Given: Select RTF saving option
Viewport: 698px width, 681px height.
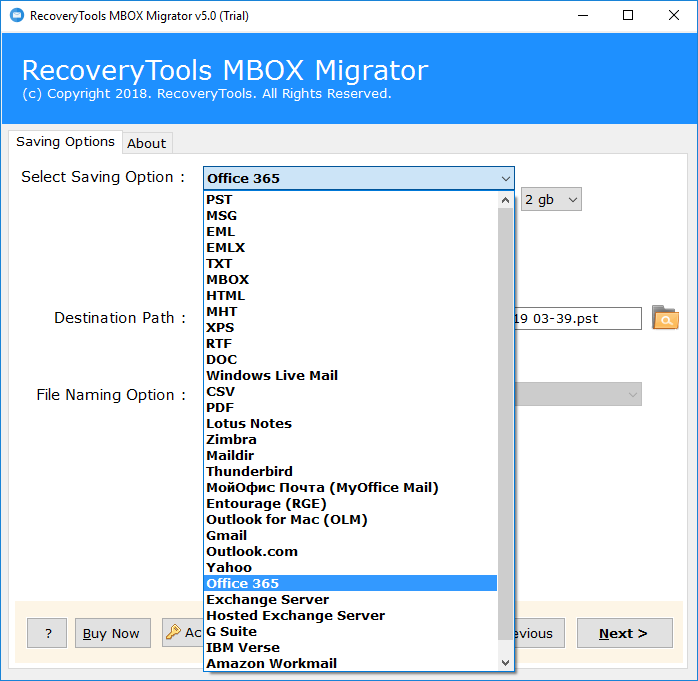Looking at the screenshot, I should [x=350, y=344].
